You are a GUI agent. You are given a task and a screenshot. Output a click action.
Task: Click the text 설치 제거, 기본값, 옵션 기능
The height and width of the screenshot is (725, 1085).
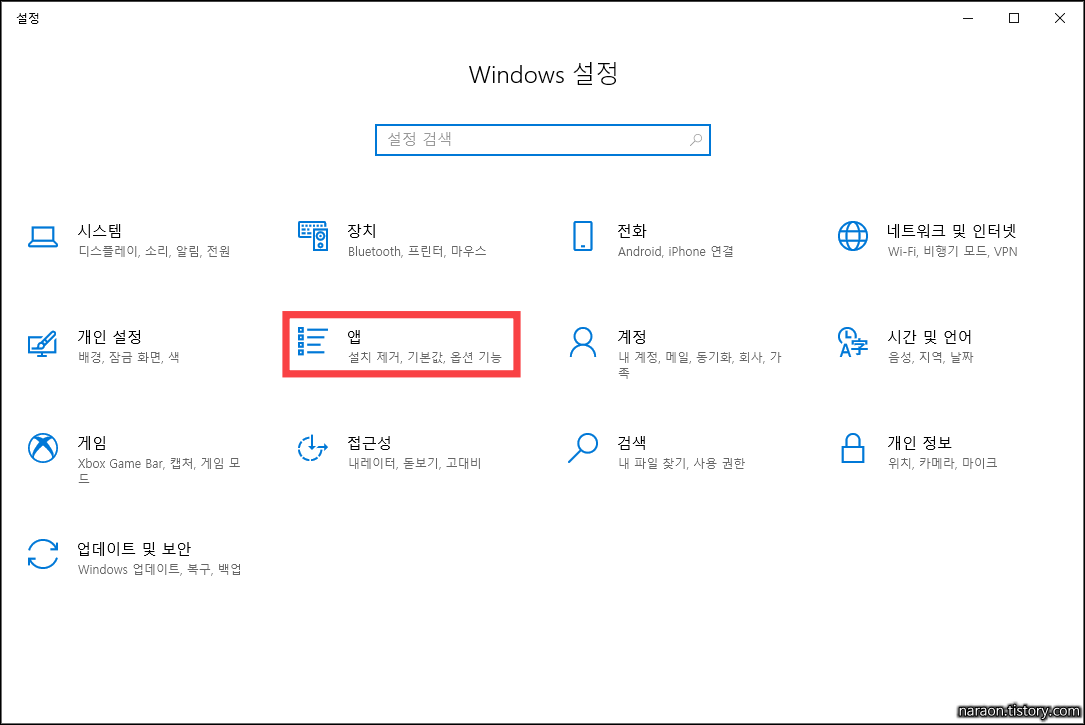(424, 357)
